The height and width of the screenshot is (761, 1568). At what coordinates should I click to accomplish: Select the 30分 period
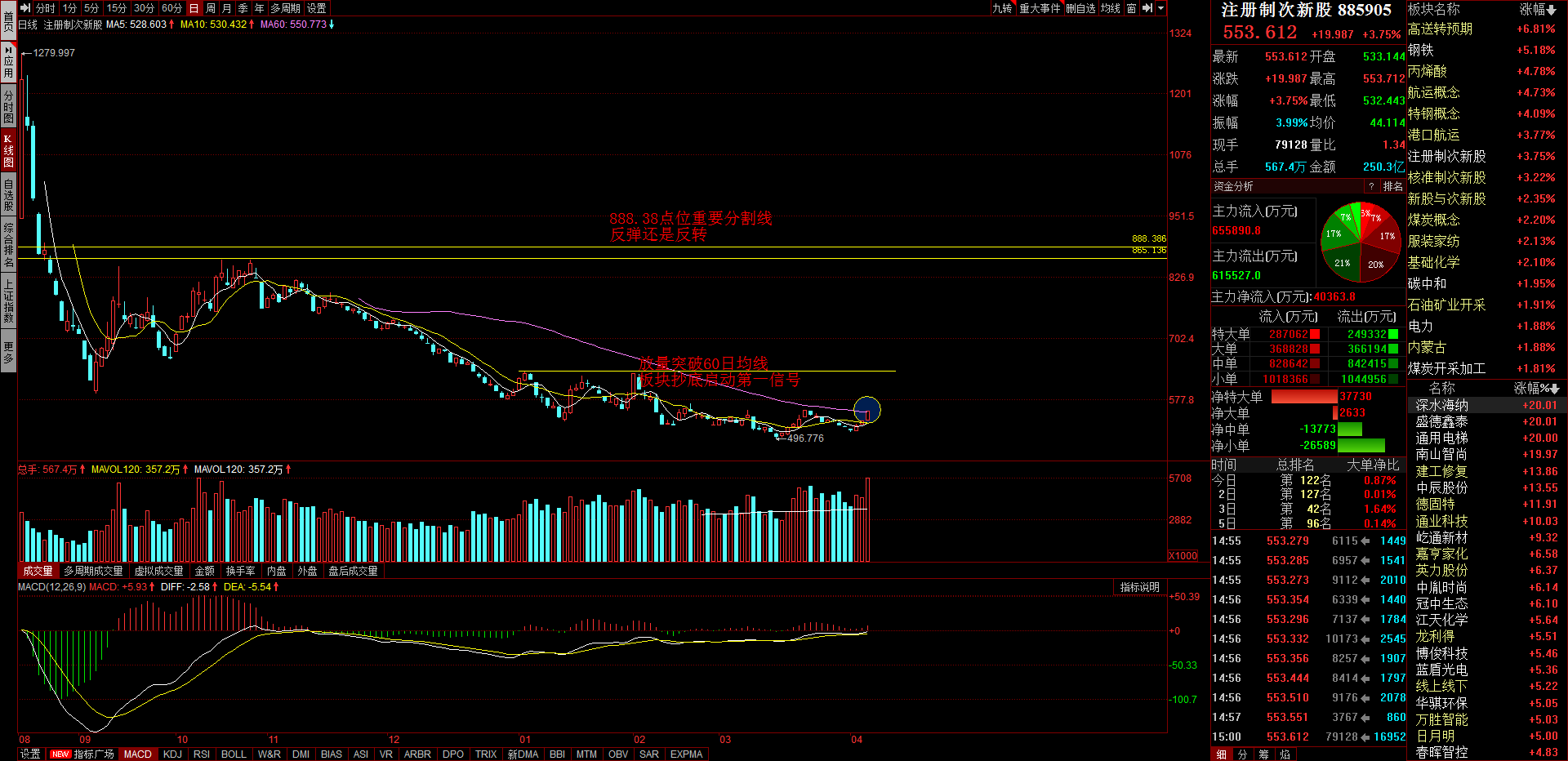[x=145, y=8]
